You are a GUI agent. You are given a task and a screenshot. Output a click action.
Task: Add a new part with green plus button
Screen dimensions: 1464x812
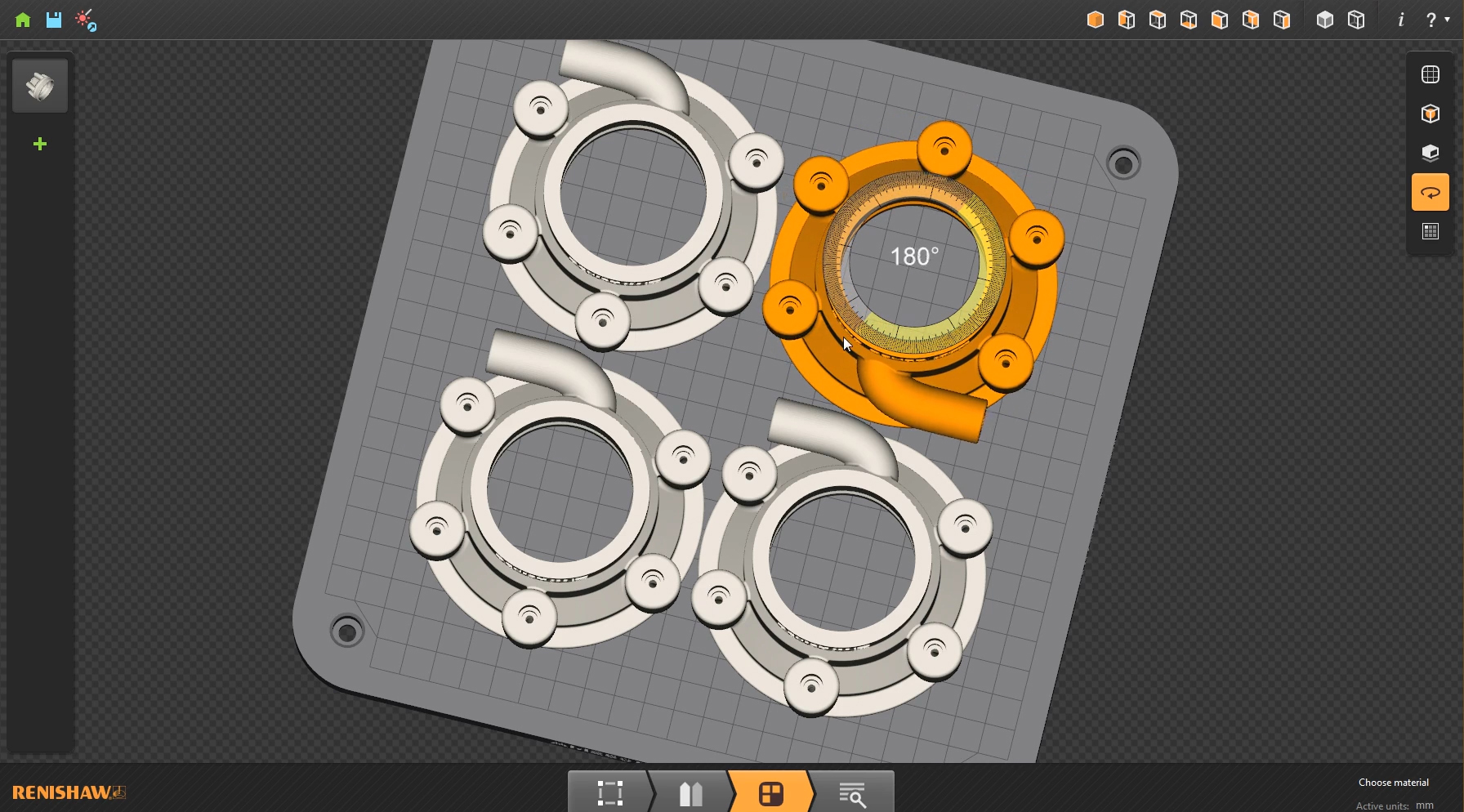[x=39, y=145]
